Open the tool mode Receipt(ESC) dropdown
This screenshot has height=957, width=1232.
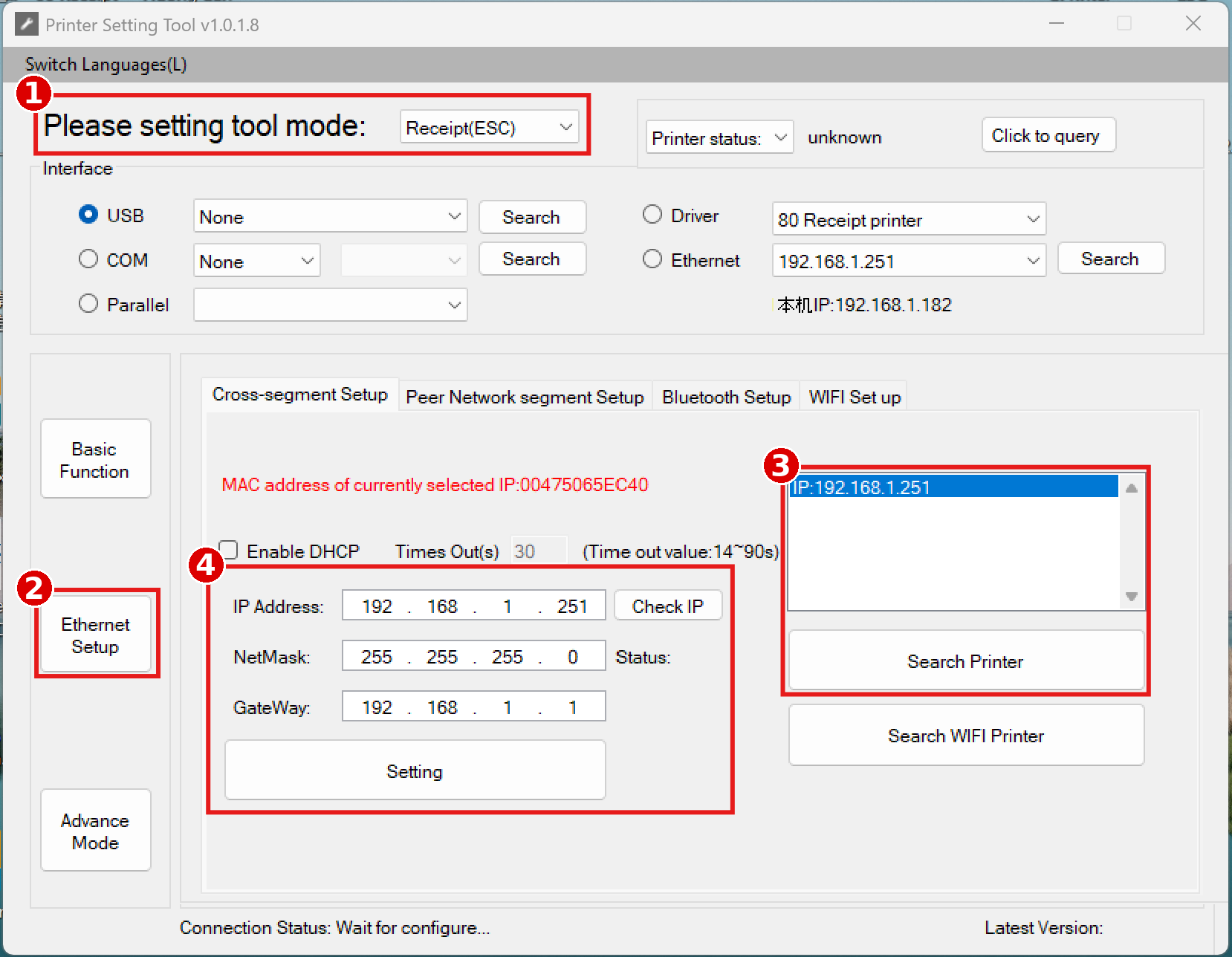(489, 128)
